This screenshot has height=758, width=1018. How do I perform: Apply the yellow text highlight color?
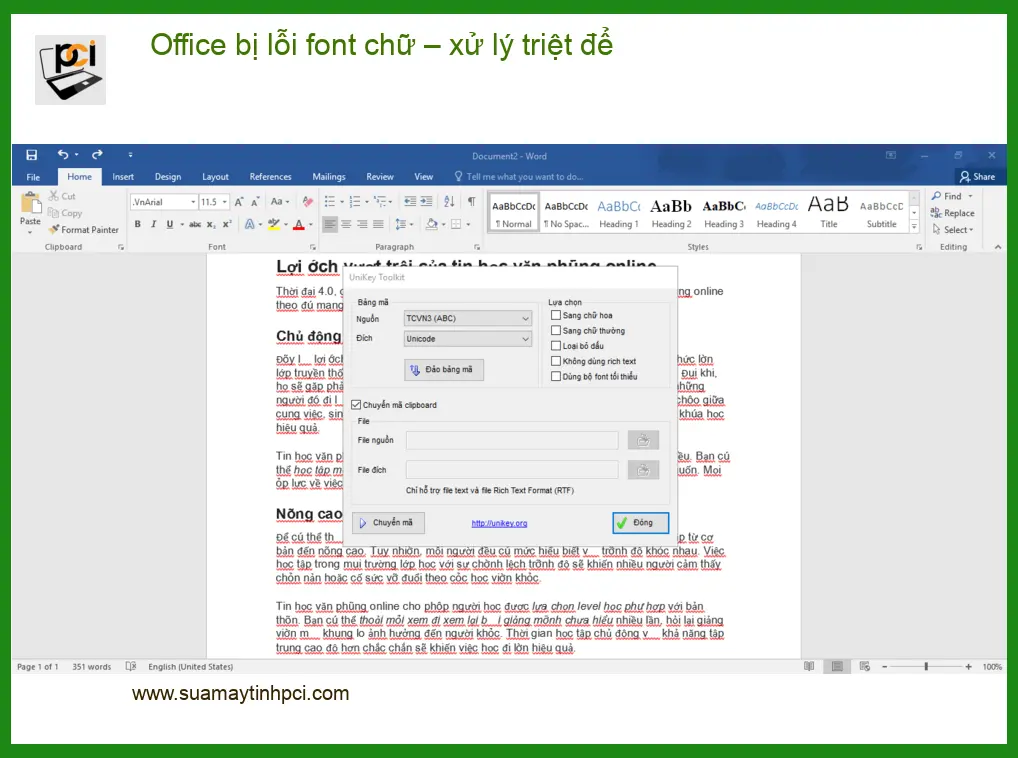[x=274, y=224]
